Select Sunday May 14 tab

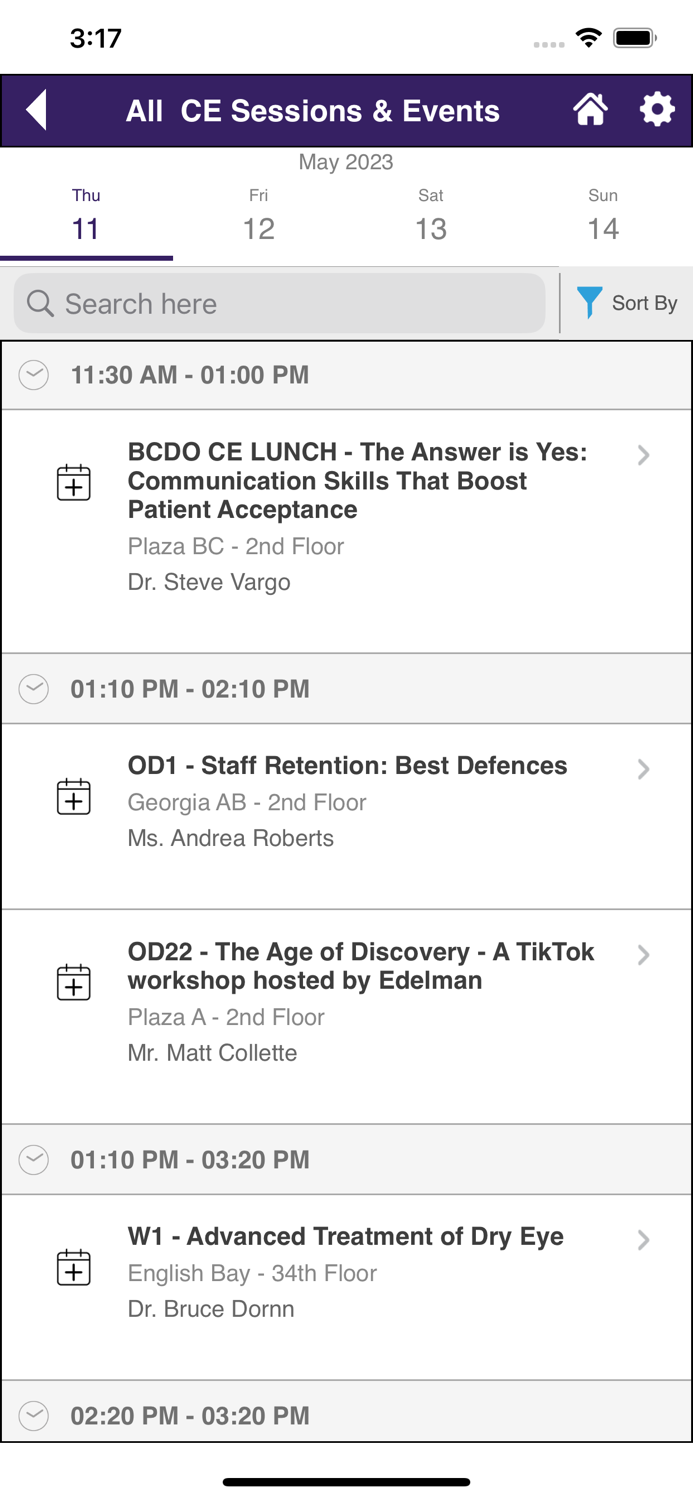(603, 213)
